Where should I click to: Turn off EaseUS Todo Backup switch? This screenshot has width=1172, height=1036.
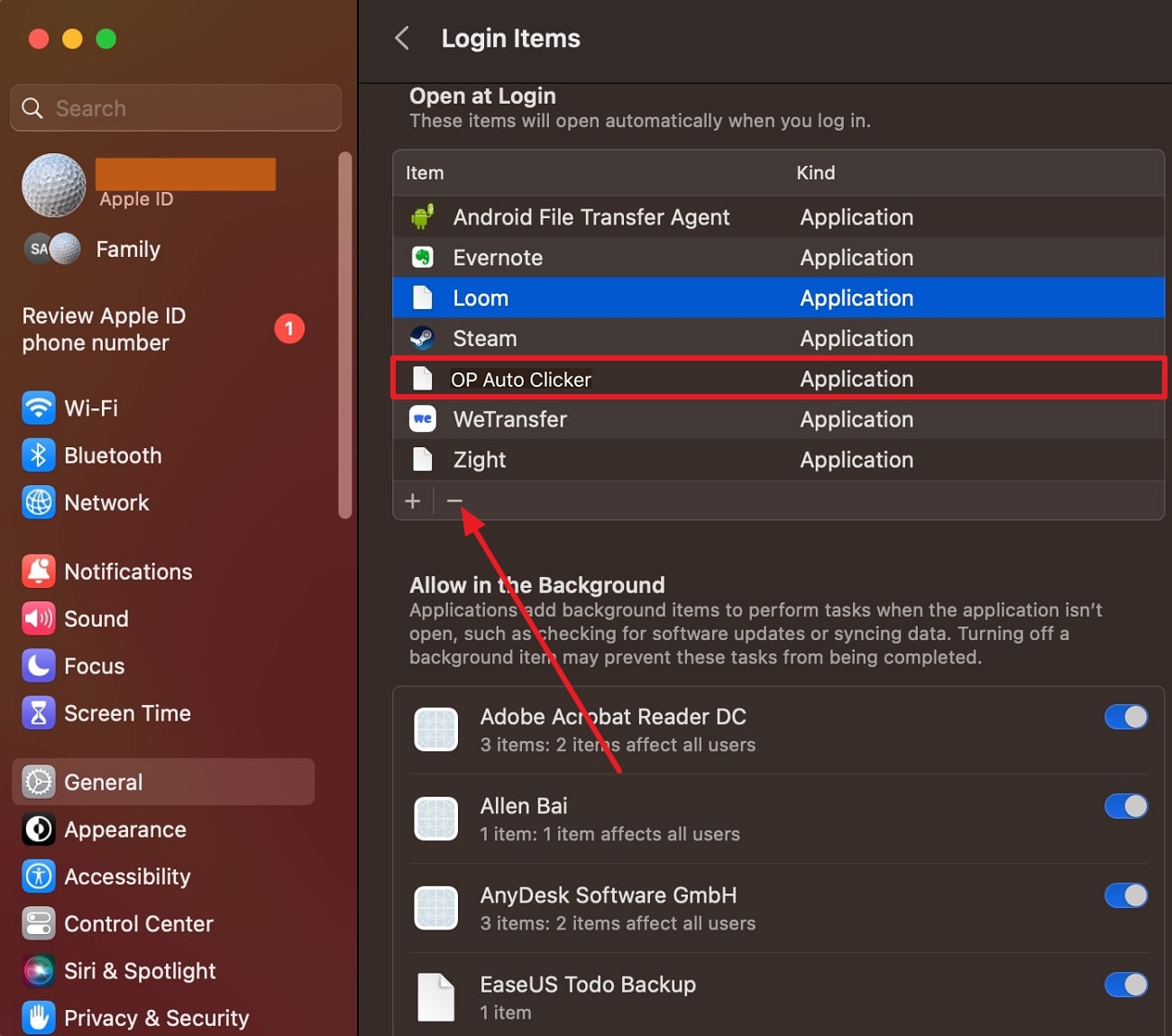coord(1126,985)
